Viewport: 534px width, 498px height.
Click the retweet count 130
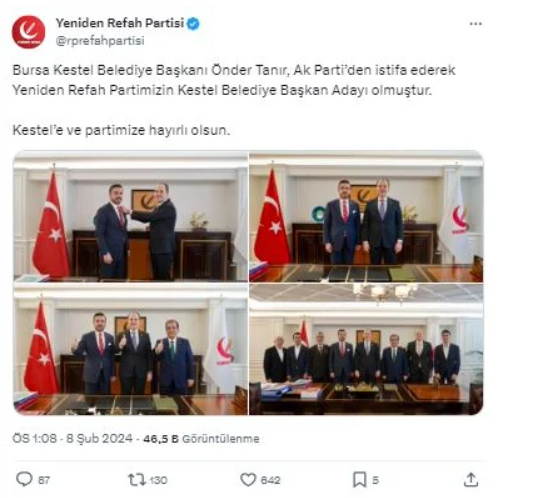[x=158, y=480]
